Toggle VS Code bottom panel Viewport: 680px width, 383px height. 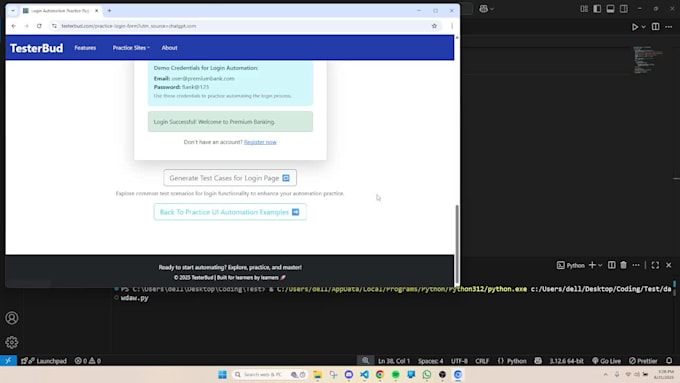tap(610, 9)
